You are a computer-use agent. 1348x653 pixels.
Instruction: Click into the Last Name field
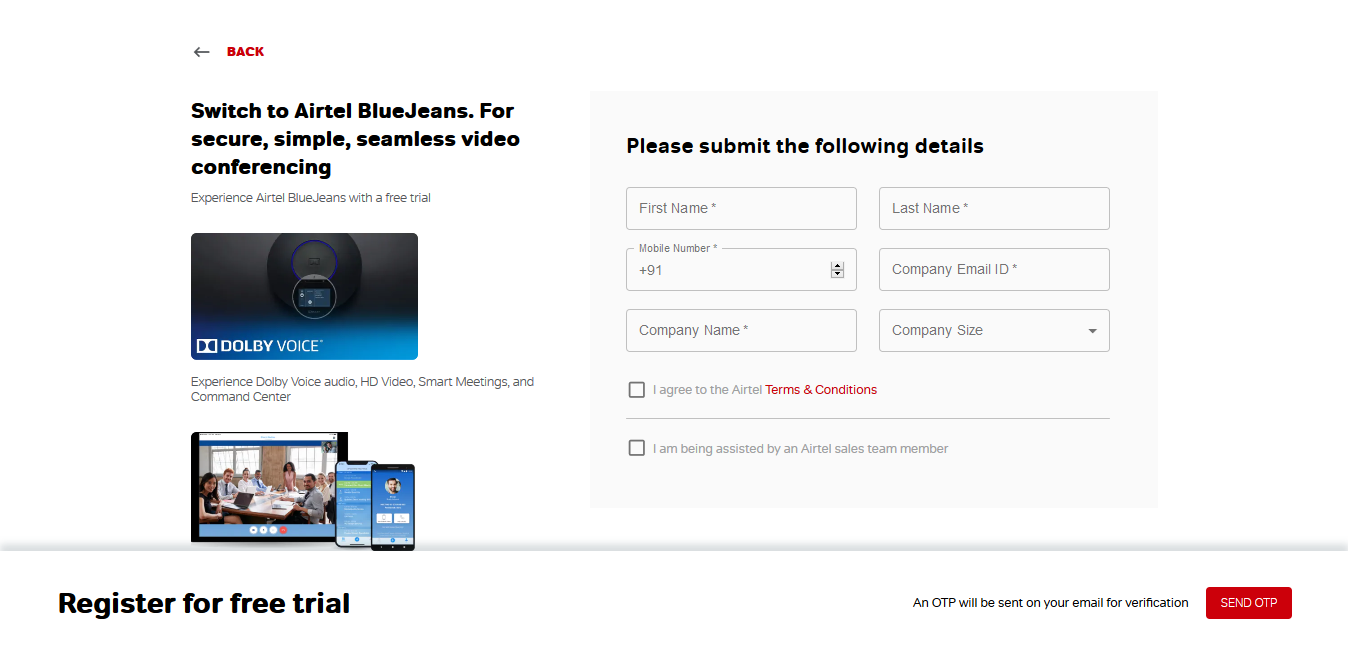tap(994, 208)
